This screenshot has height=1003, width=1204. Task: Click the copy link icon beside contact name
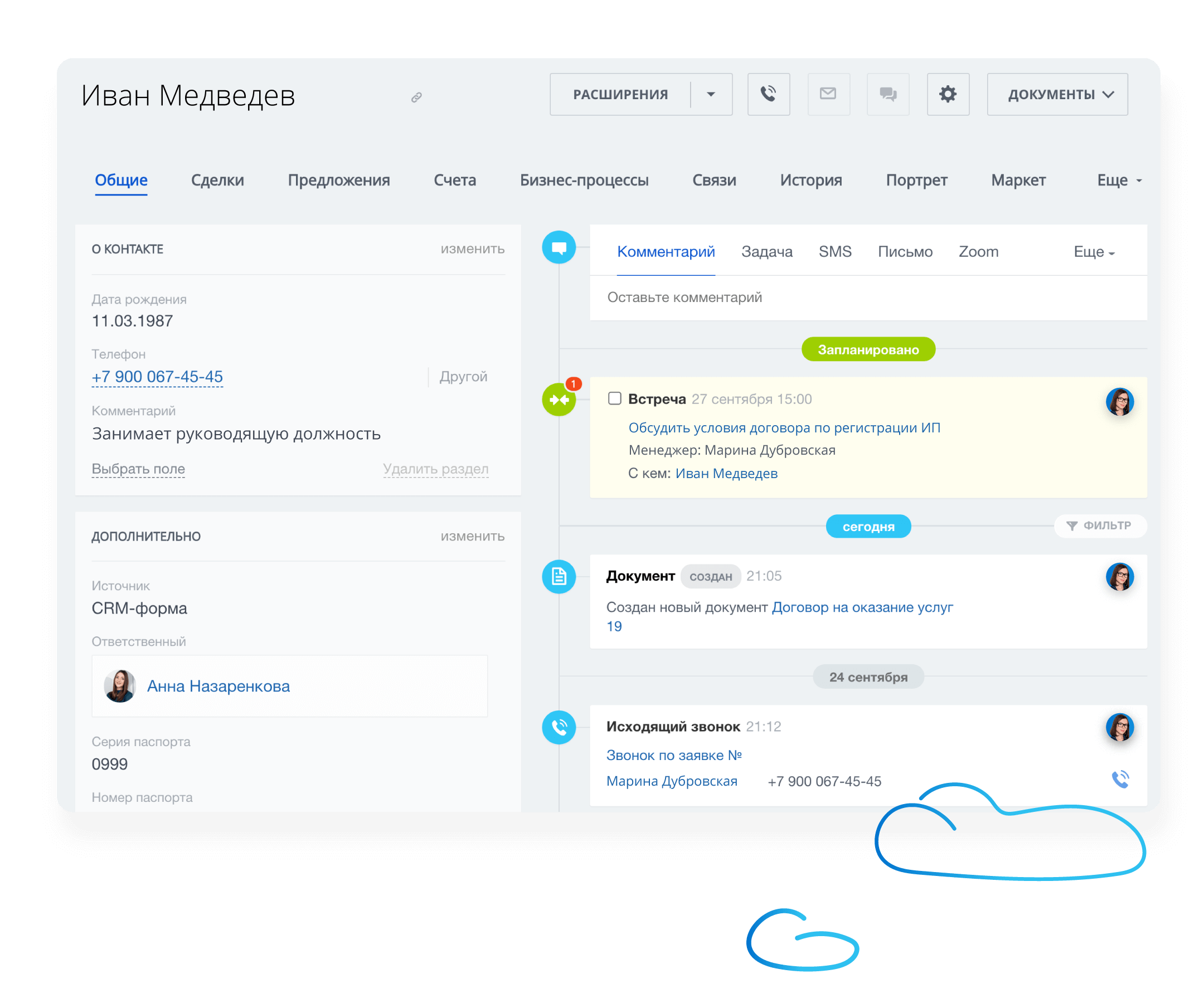coord(417,98)
